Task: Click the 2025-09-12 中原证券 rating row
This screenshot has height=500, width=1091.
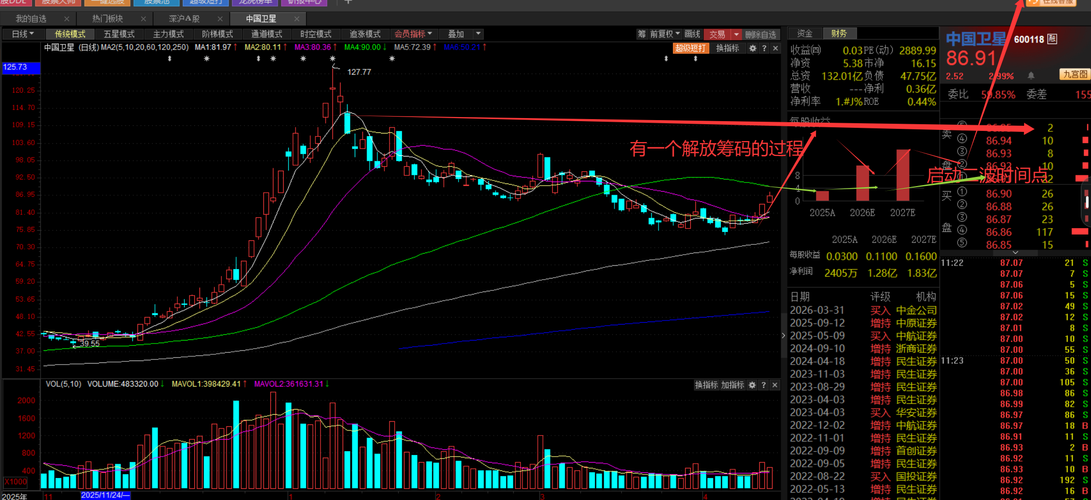Action: [x=863, y=323]
